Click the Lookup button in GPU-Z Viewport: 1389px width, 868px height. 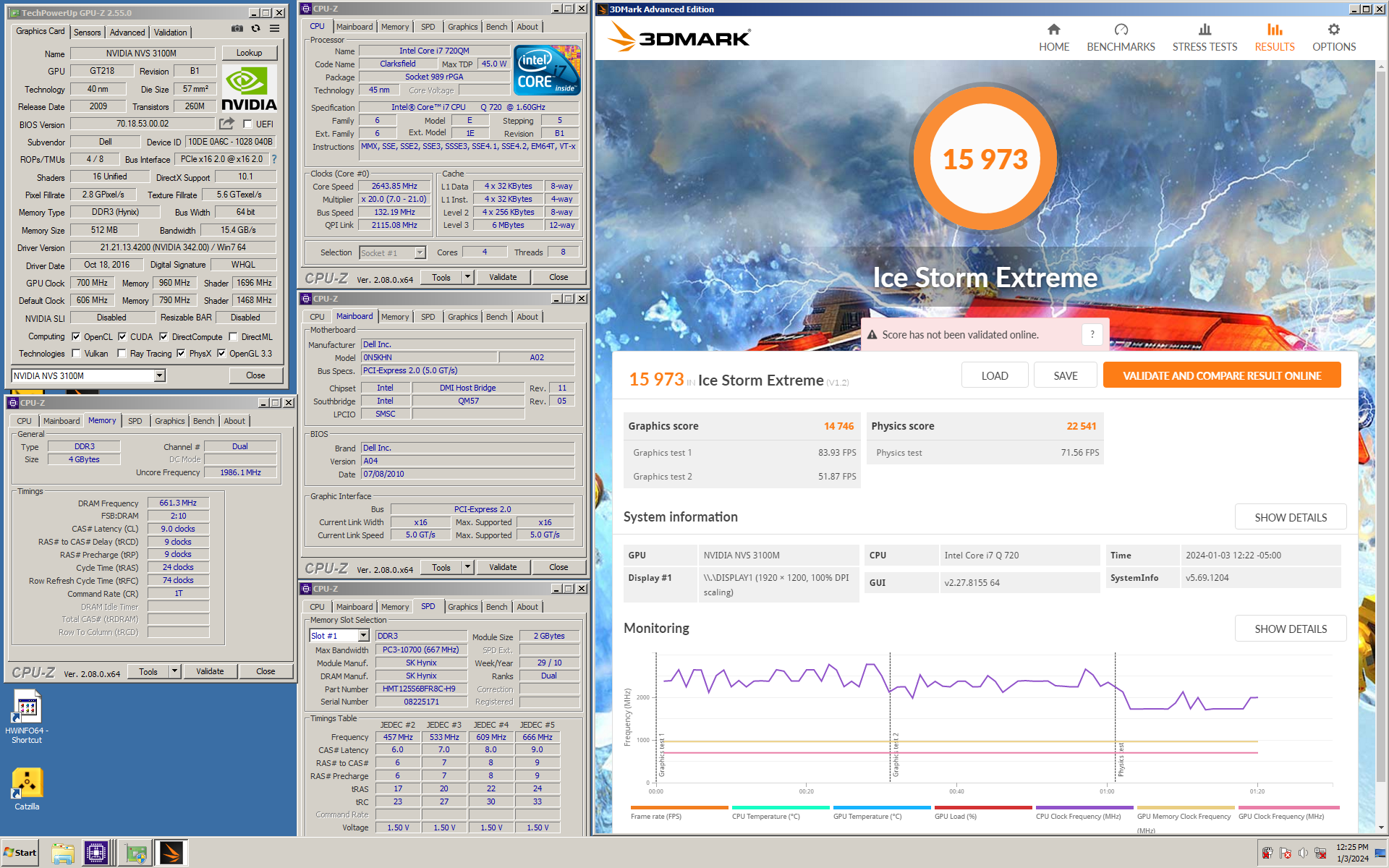tap(249, 53)
